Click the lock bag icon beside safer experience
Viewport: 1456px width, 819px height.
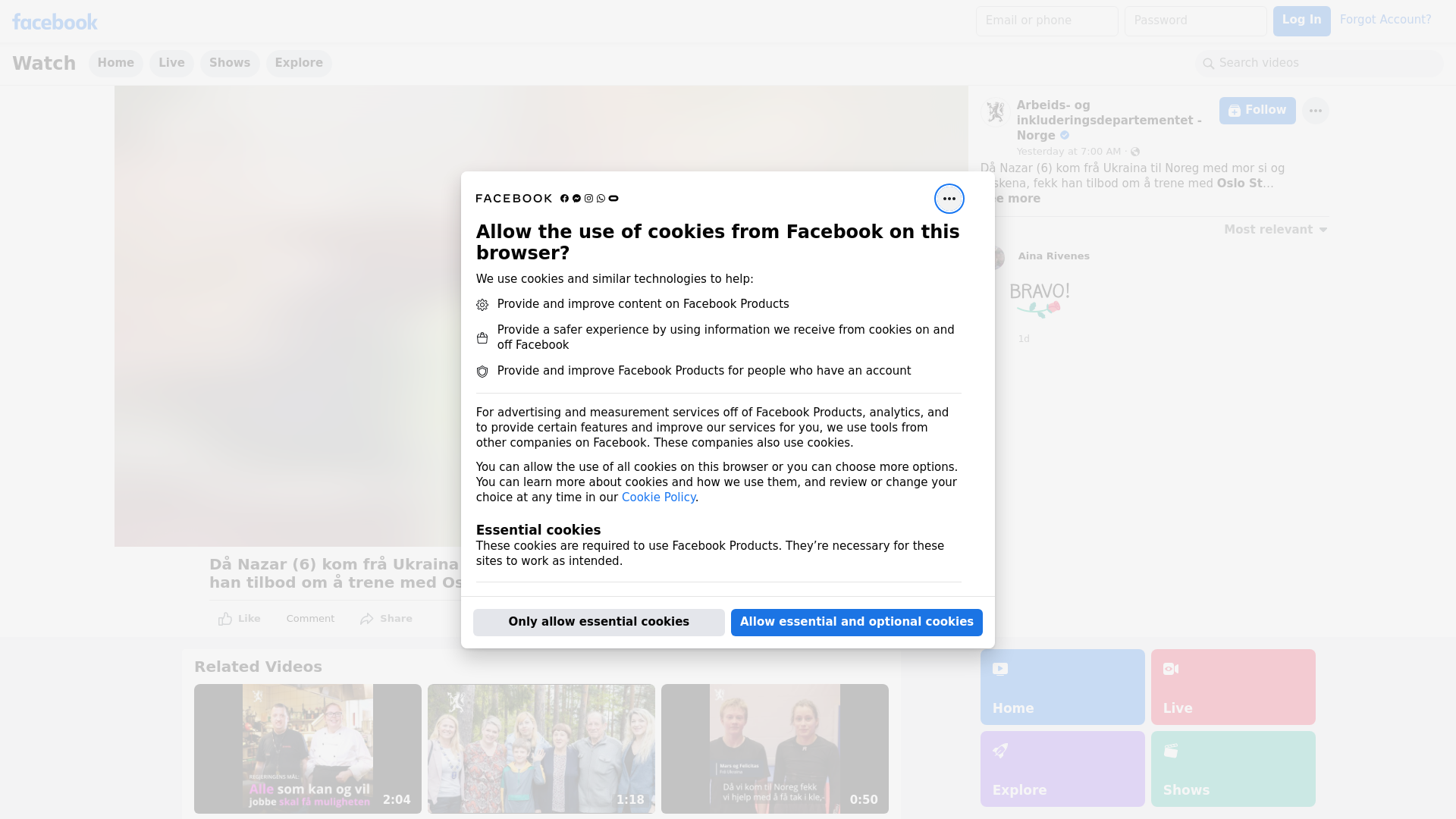click(482, 338)
